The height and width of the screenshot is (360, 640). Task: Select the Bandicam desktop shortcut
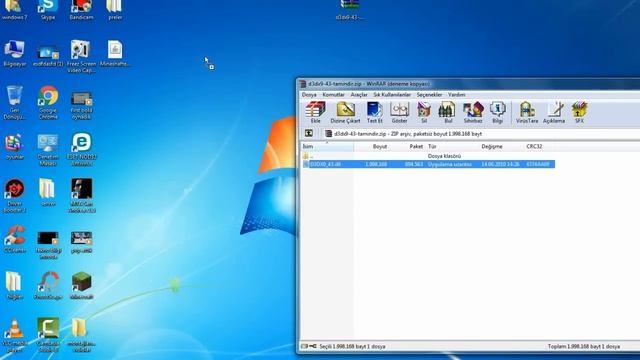(x=81, y=10)
